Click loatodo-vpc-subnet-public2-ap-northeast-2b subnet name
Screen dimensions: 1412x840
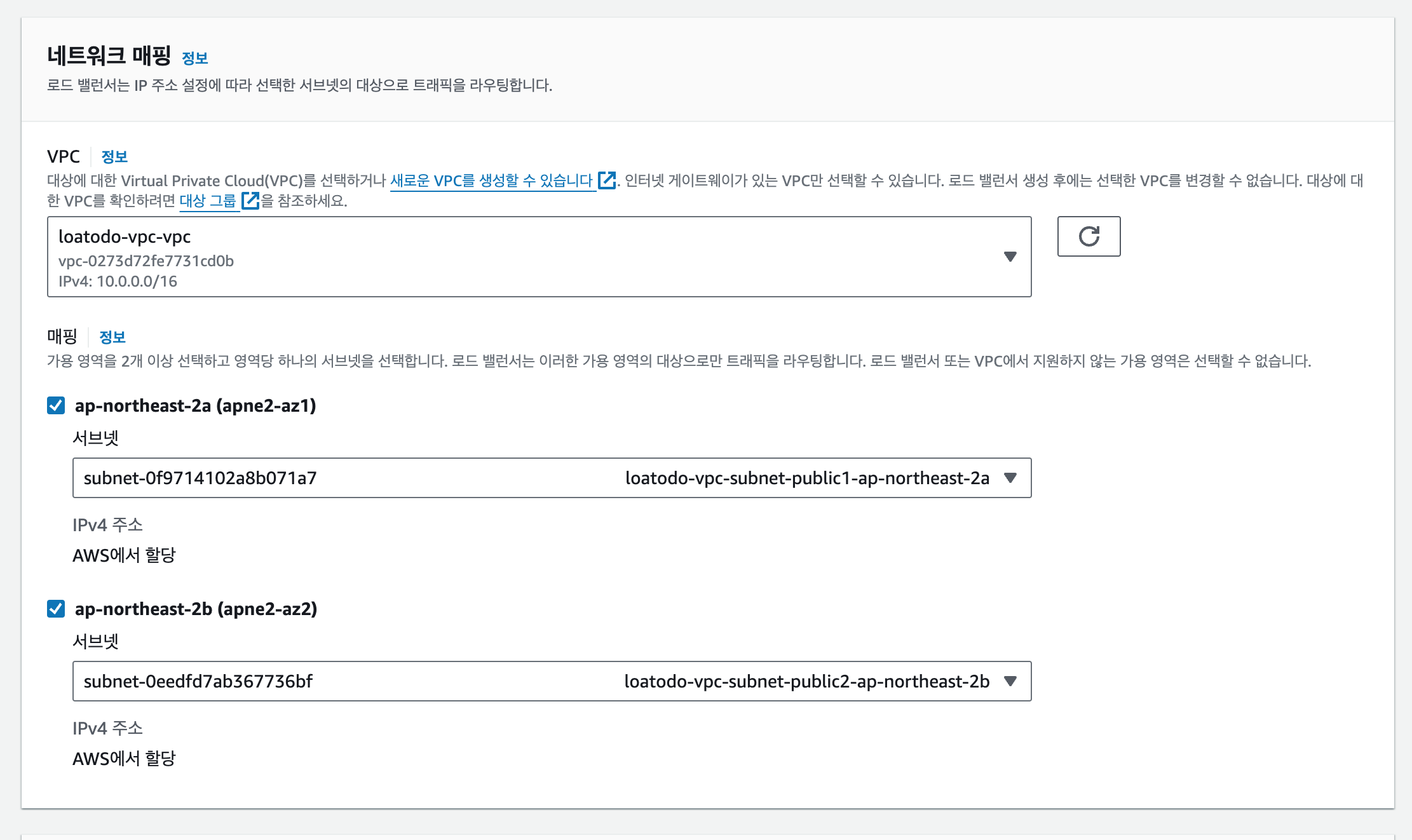[806, 681]
